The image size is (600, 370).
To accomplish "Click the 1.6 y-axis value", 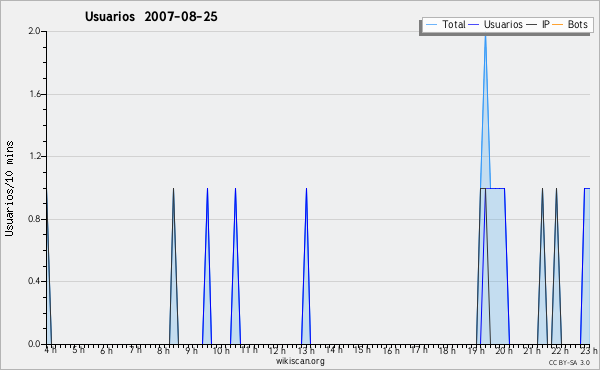I will (35, 94).
